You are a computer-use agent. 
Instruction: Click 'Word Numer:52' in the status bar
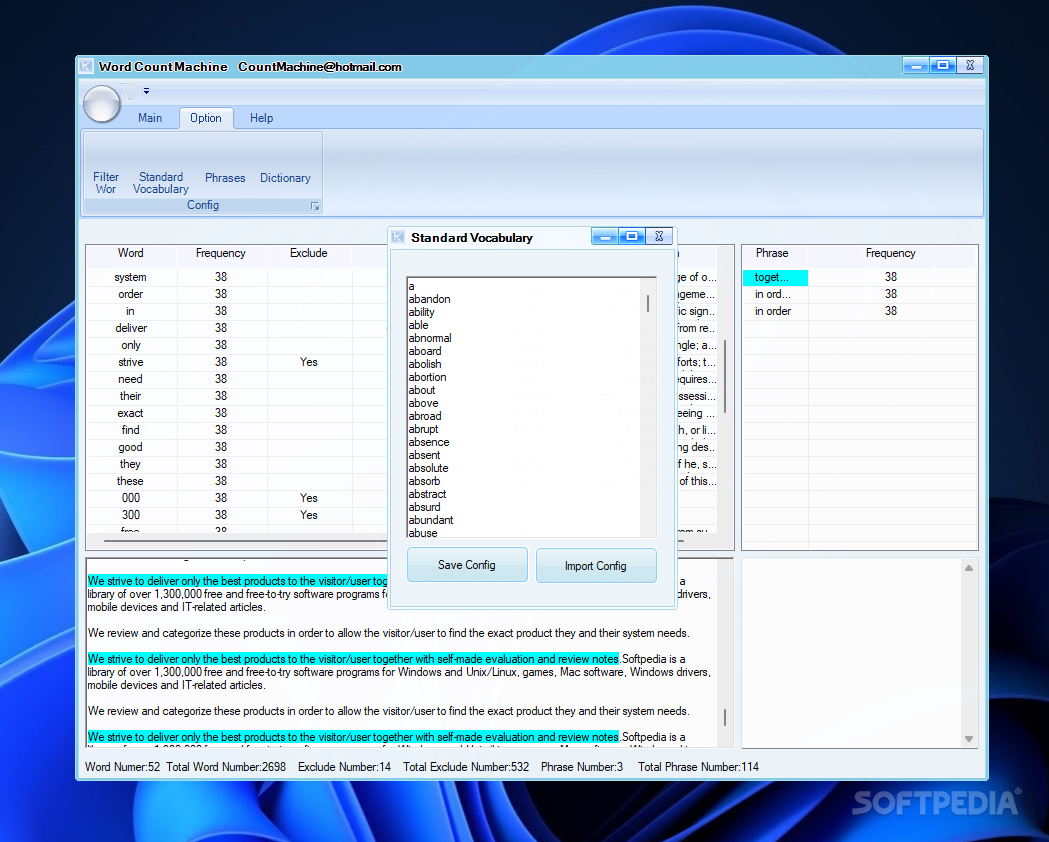pos(122,767)
